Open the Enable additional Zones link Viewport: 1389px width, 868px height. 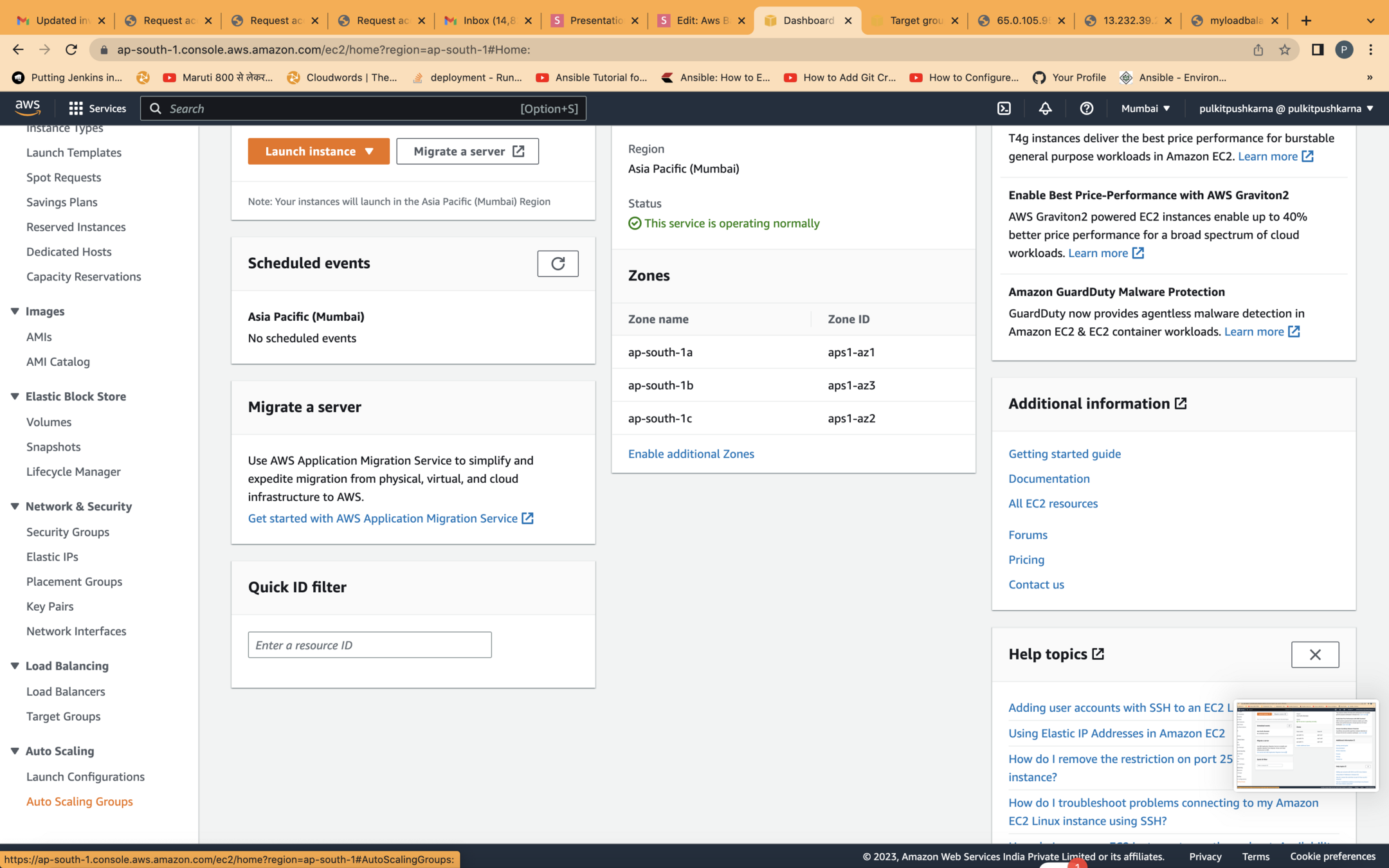pyautogui.click(x=691, y=453)
